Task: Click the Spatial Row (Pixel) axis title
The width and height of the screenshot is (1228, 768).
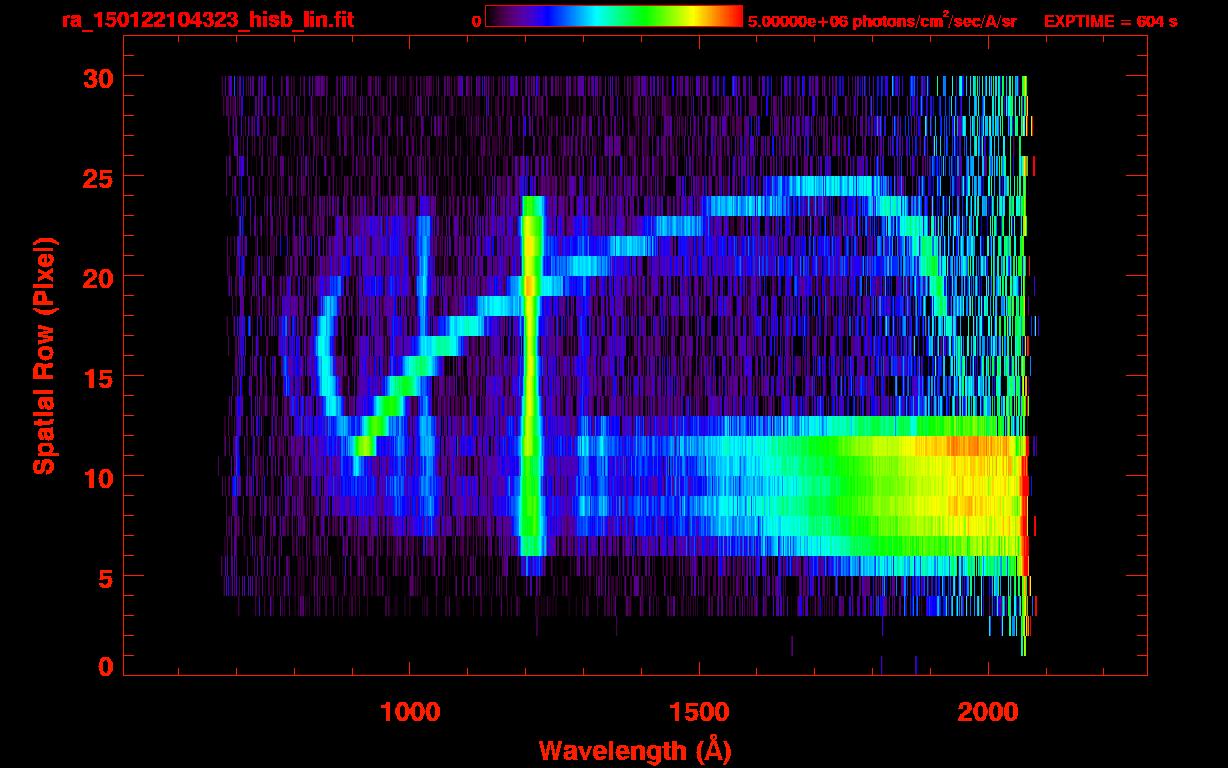Action: click(x=44, y=356)
